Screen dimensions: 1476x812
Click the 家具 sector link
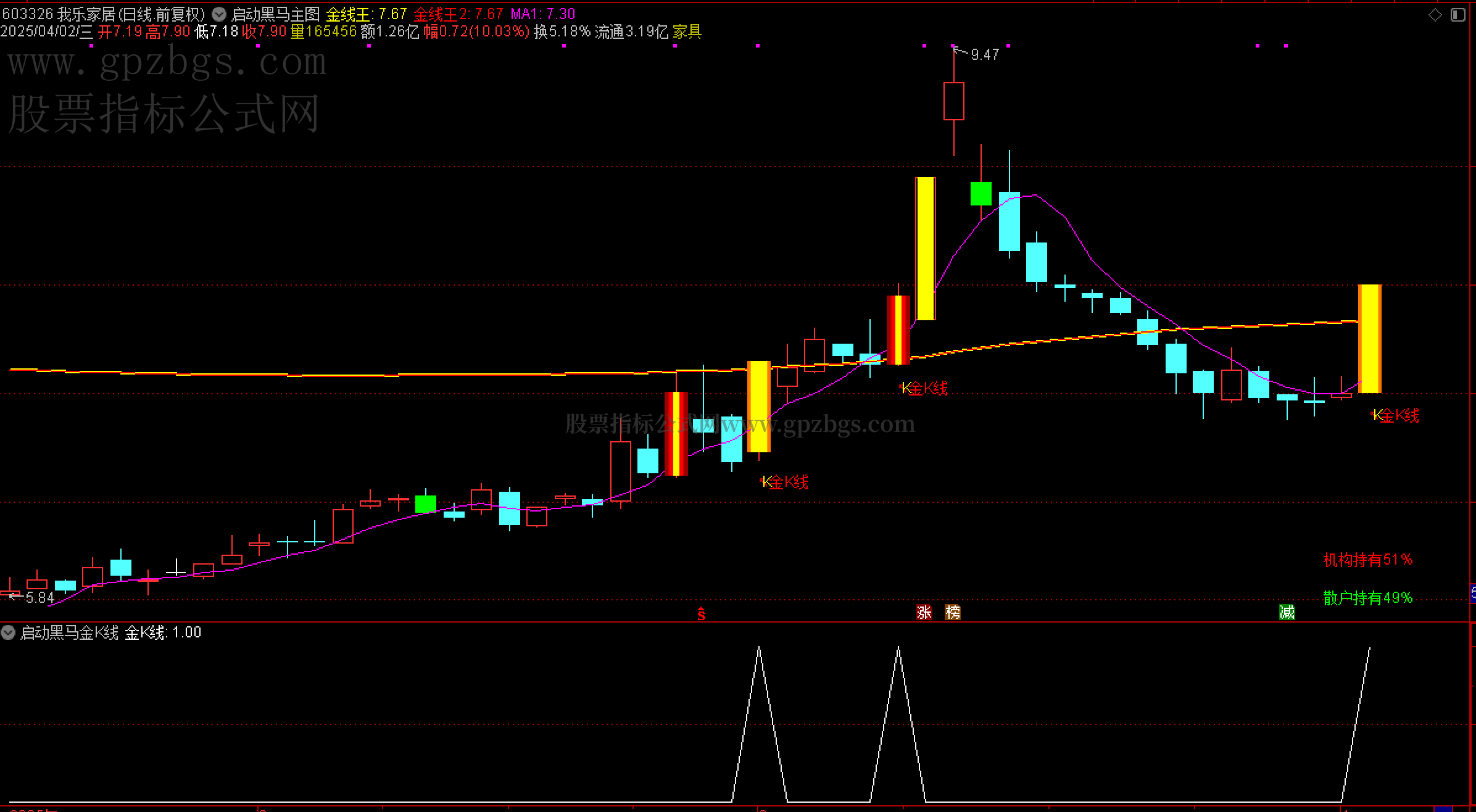pos(687,31)
